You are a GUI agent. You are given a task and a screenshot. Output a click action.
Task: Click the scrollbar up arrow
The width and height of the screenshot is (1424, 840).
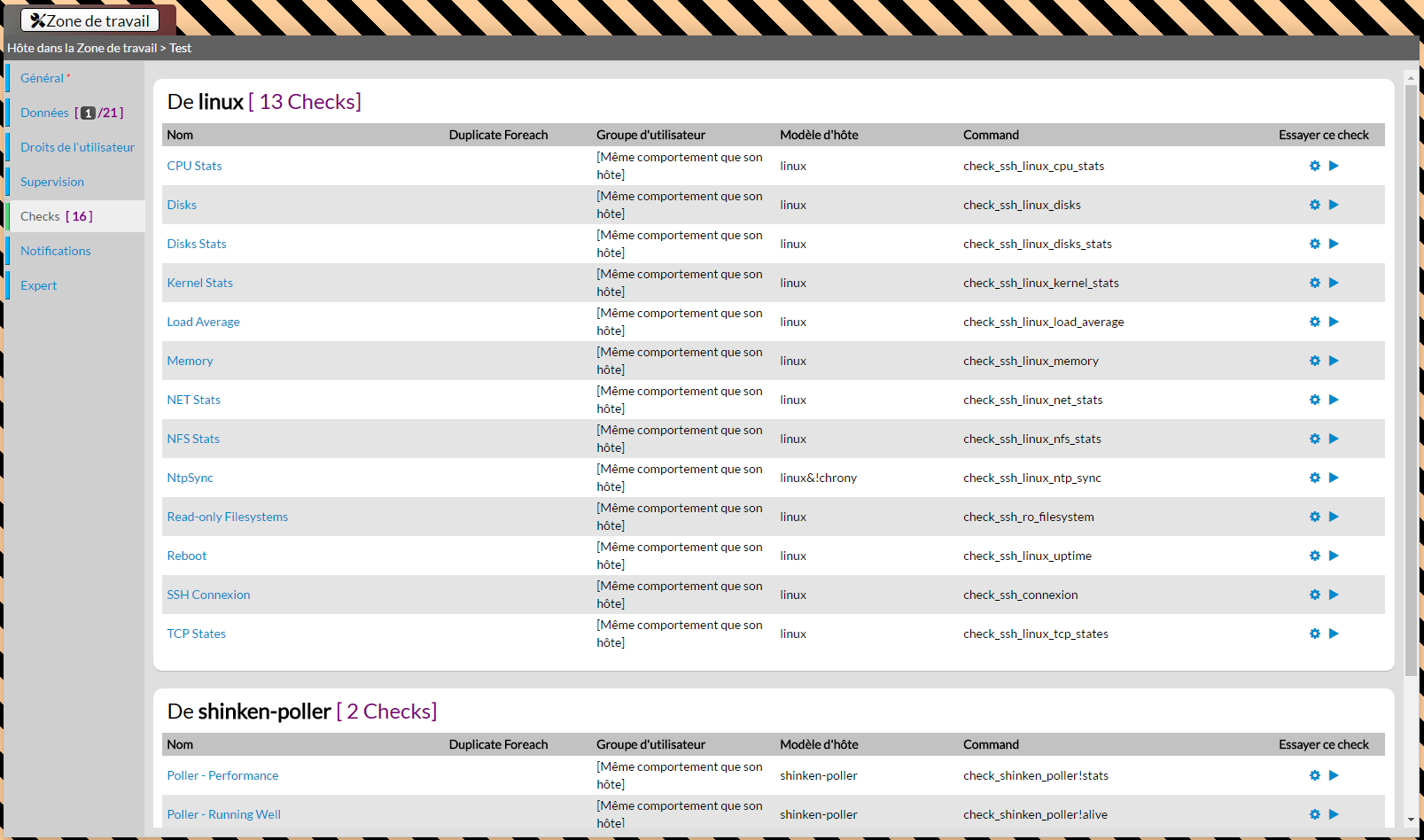click(1411, 79)
